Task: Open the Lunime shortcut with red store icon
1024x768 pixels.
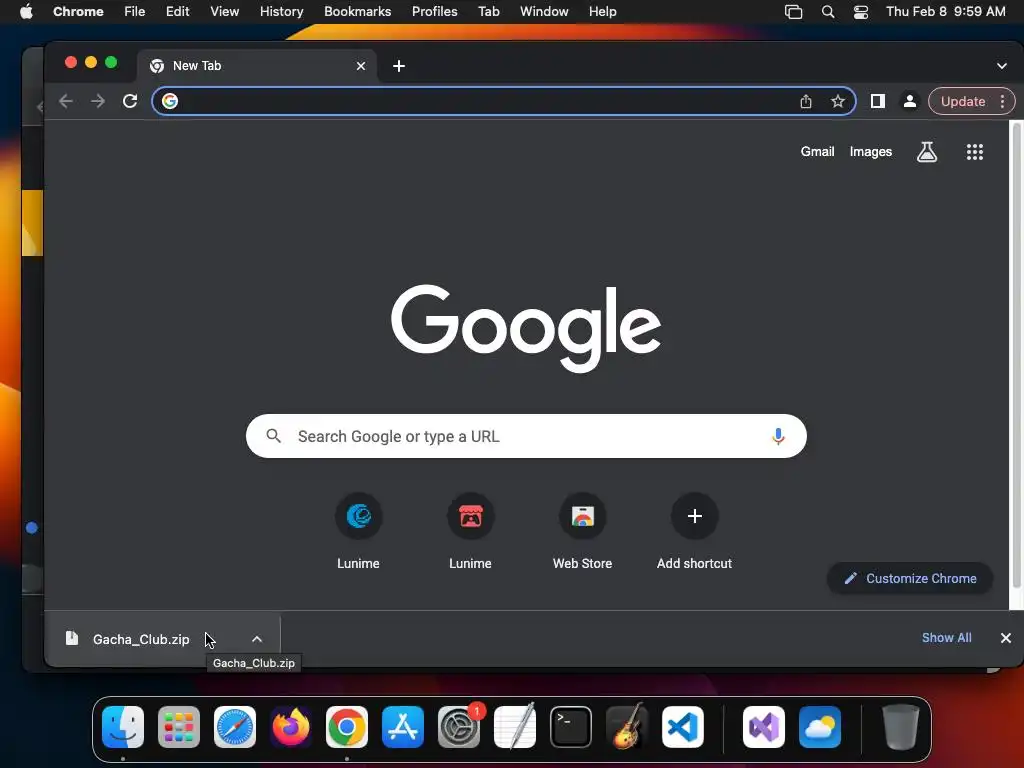Action: pyautogui.click(x=470, y=517)
